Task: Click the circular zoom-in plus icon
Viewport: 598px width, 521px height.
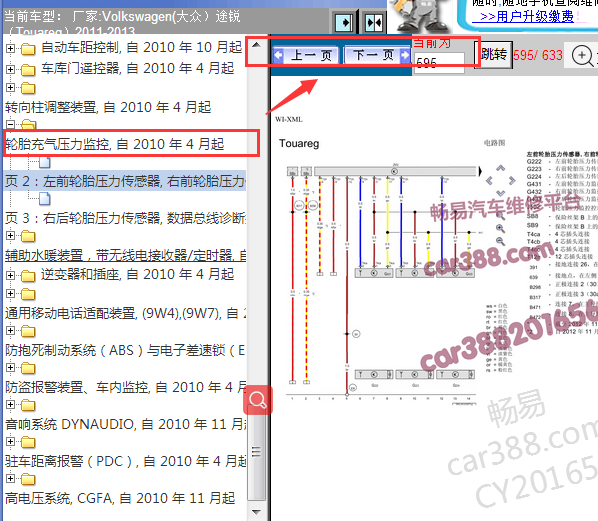Action: click(582, 55)
